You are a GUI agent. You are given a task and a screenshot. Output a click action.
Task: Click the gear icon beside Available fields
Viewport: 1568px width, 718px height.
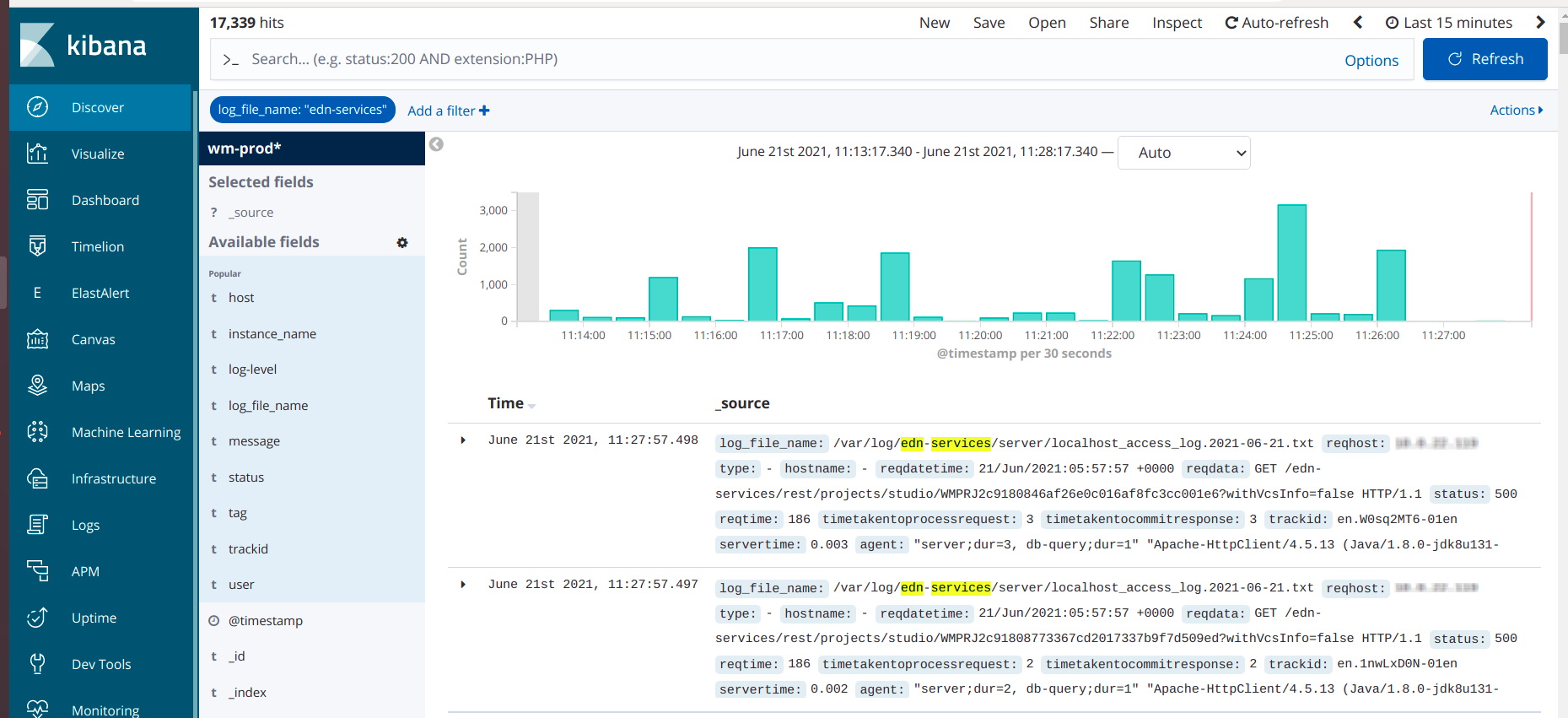click(402, 243)
